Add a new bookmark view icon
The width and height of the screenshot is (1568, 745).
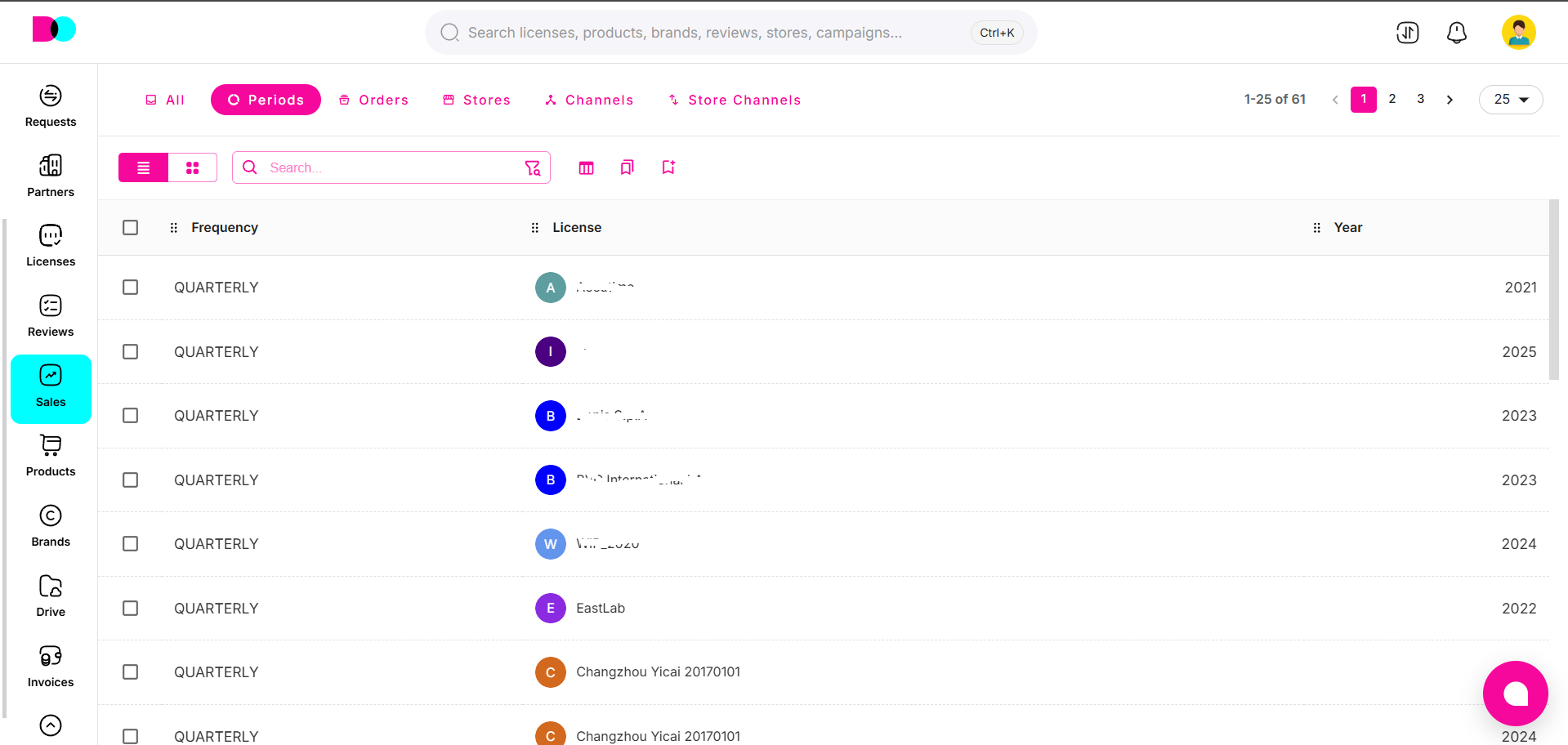point(668,167)
